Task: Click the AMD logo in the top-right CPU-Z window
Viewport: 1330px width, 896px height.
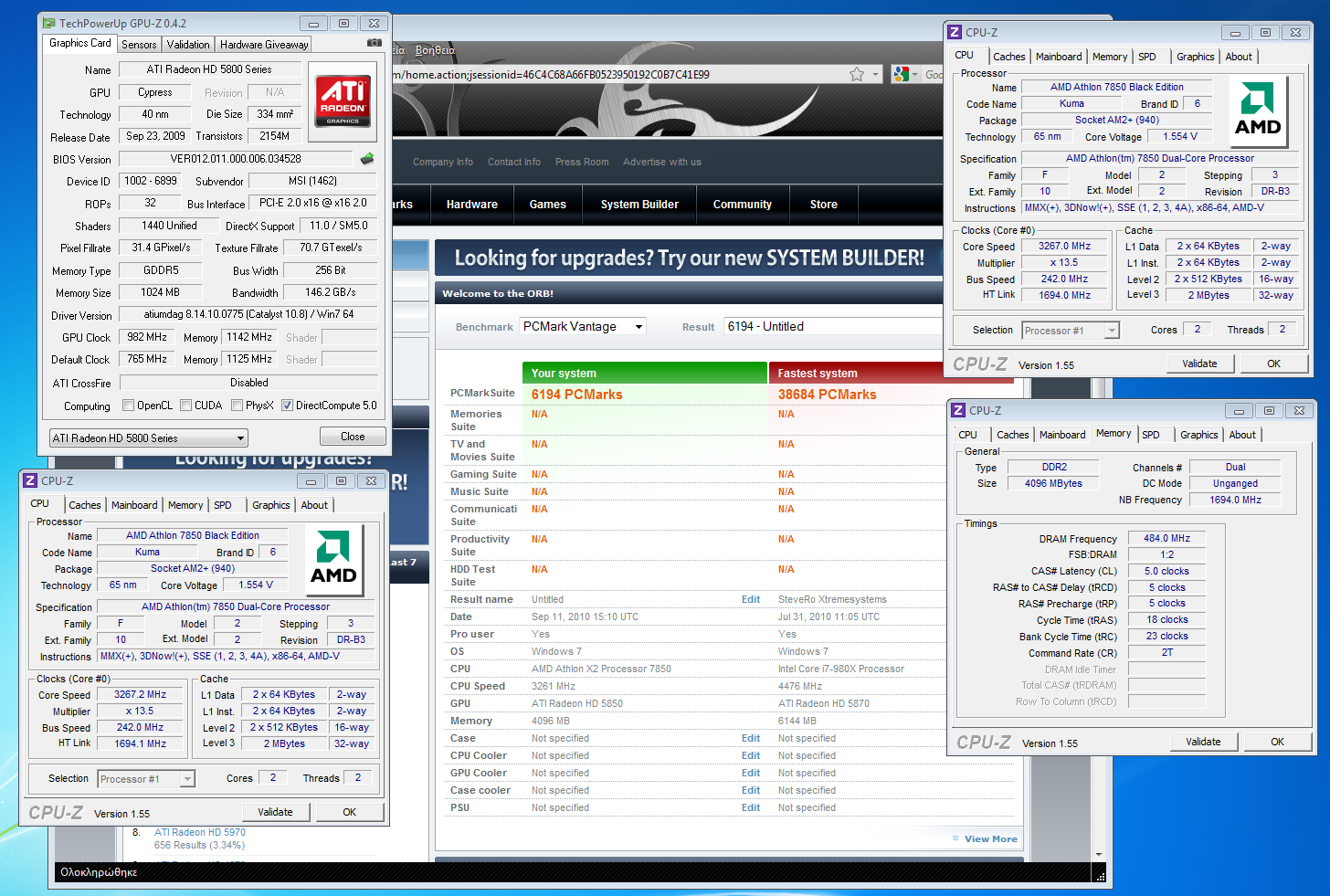Action: click(1258, 111)
